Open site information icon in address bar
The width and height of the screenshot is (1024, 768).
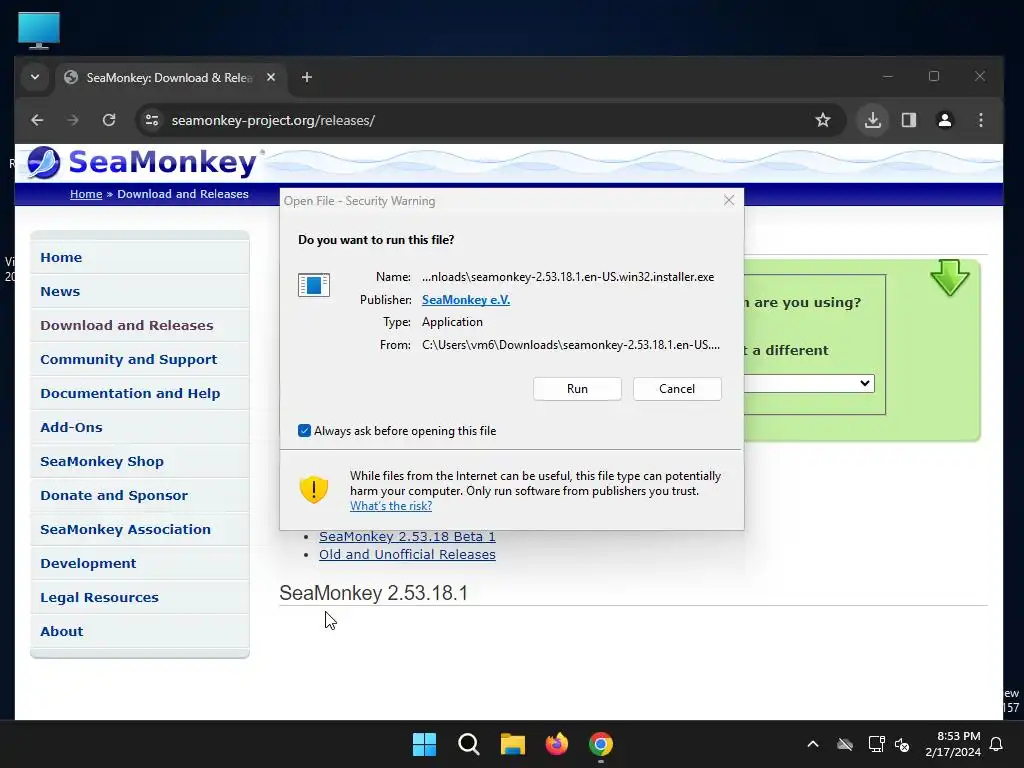coord(152,120)
